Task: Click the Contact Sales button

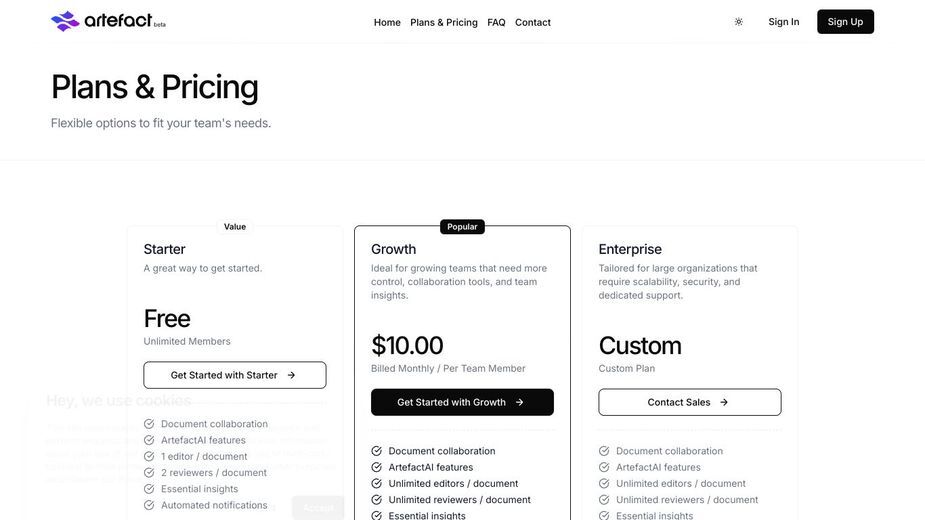Action: (690, 403)
